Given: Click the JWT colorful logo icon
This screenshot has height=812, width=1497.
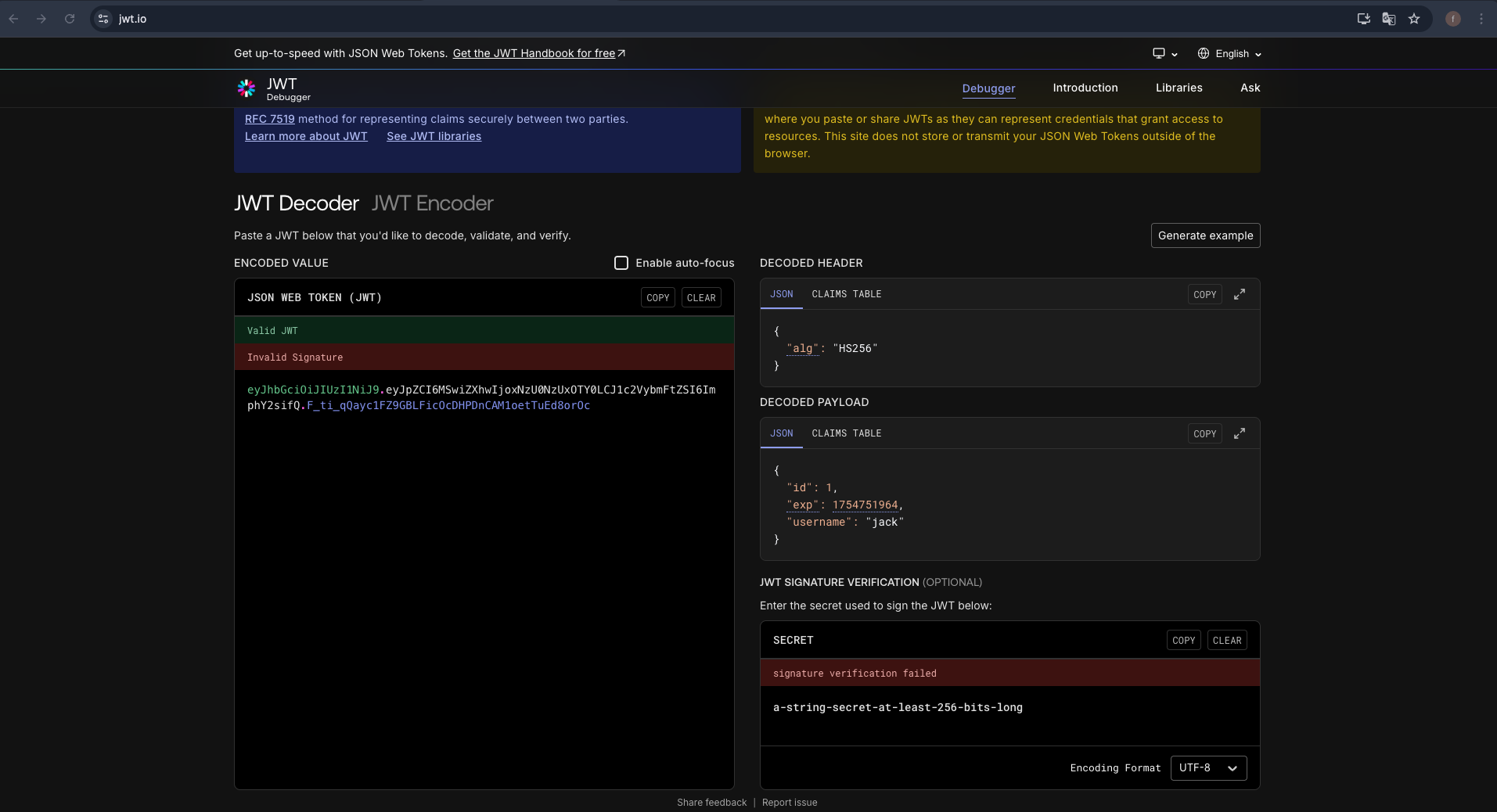Looking at the screenshot, I should [247, 88].
